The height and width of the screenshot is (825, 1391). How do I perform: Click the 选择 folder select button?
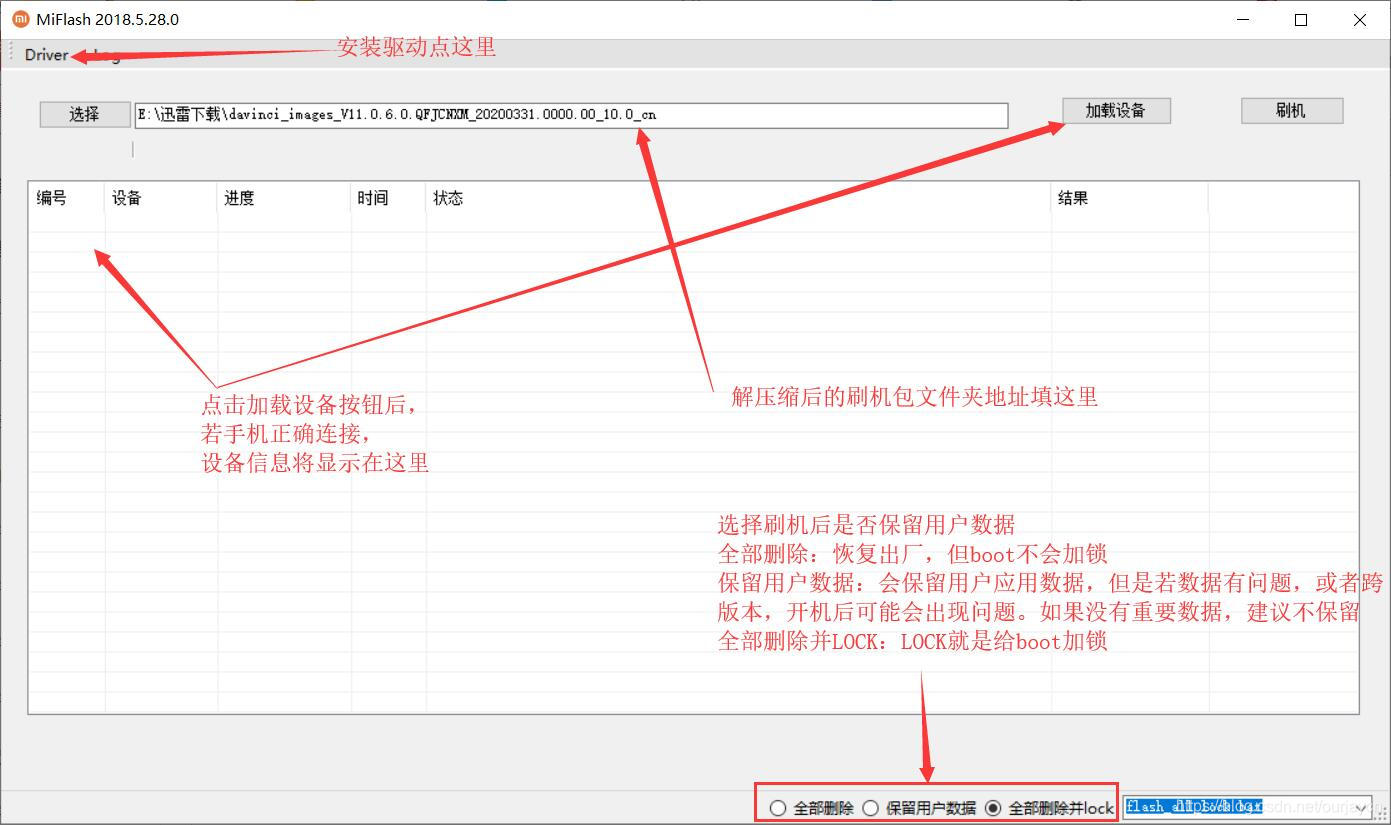point(85,114)
